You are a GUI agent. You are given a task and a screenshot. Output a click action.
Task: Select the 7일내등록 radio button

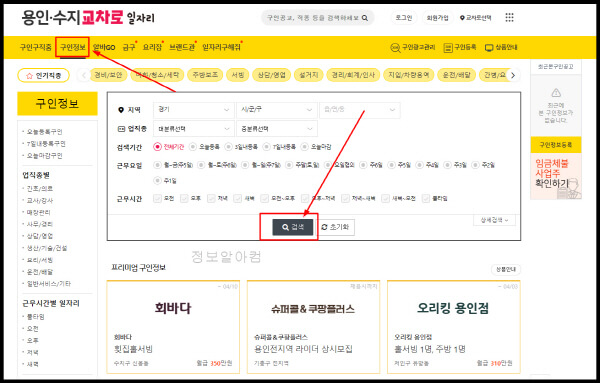coord(266,147)
